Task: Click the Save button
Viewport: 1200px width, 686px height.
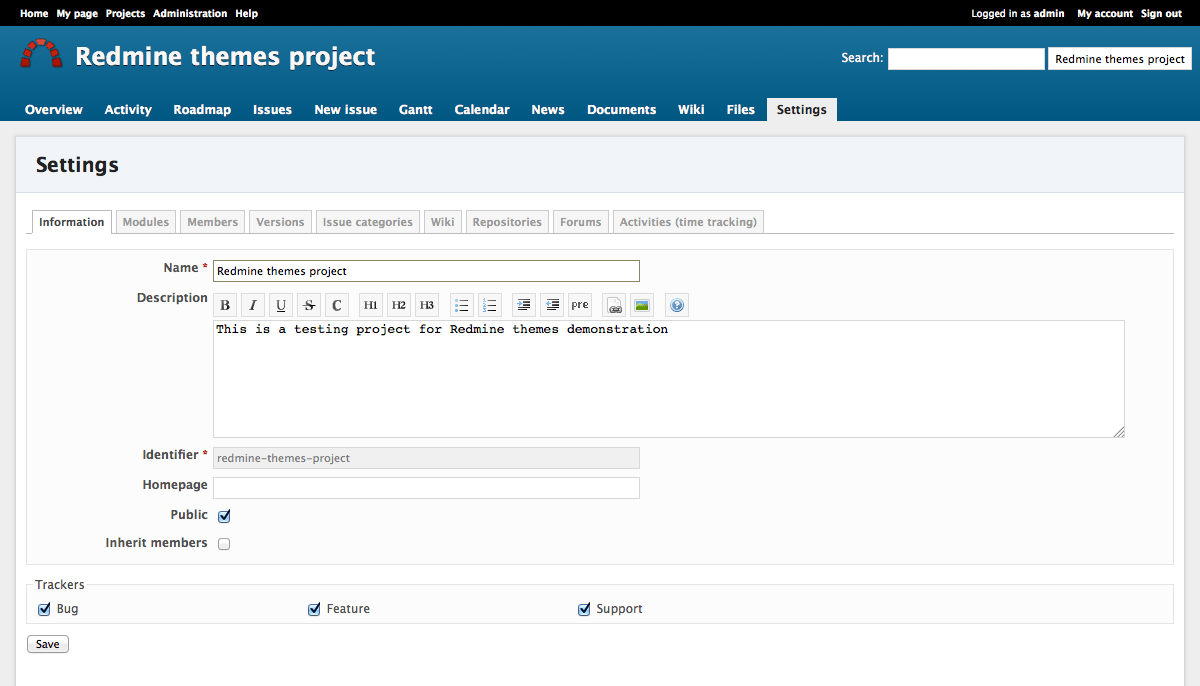Action: [x=48, y=644]
